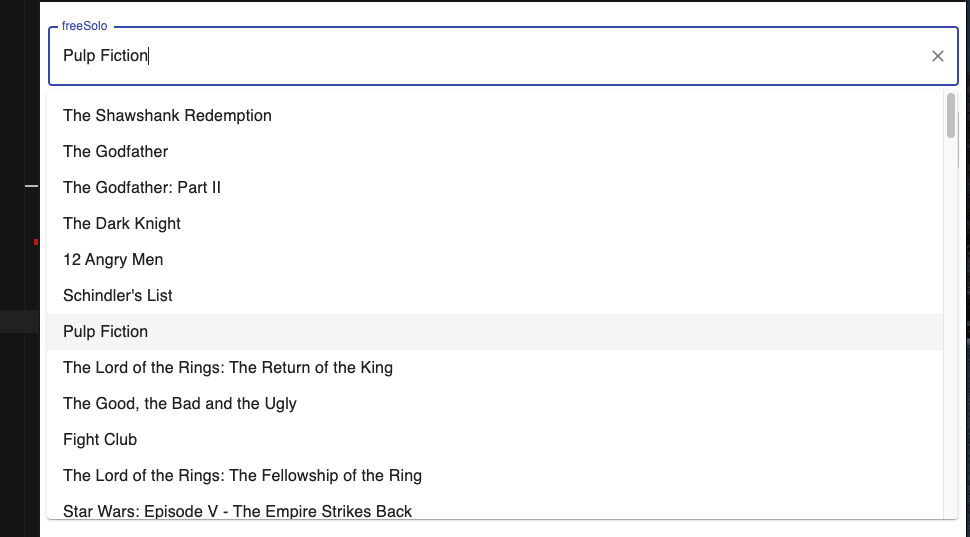Viewport: 970px width, 537px height.
Task: Click the scrollbar track below the thumb
Action: pos(951,330)
